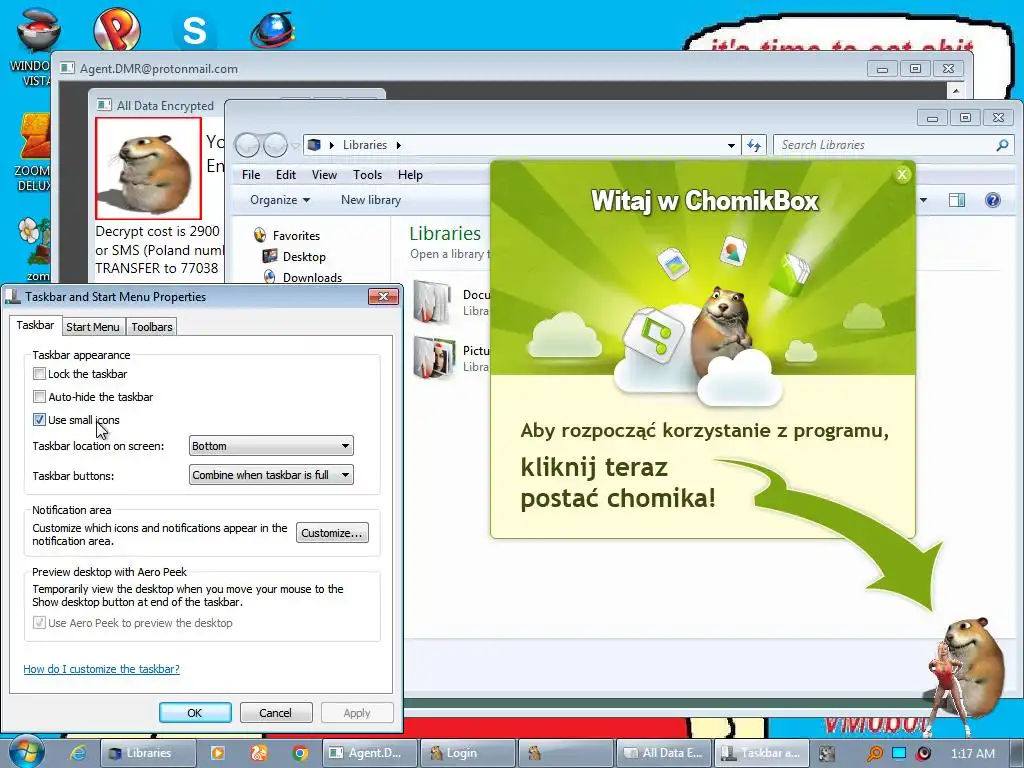Screen dimensions: 1024x768
Task: Open the address bar history dropdown
Action: point(731,146)
